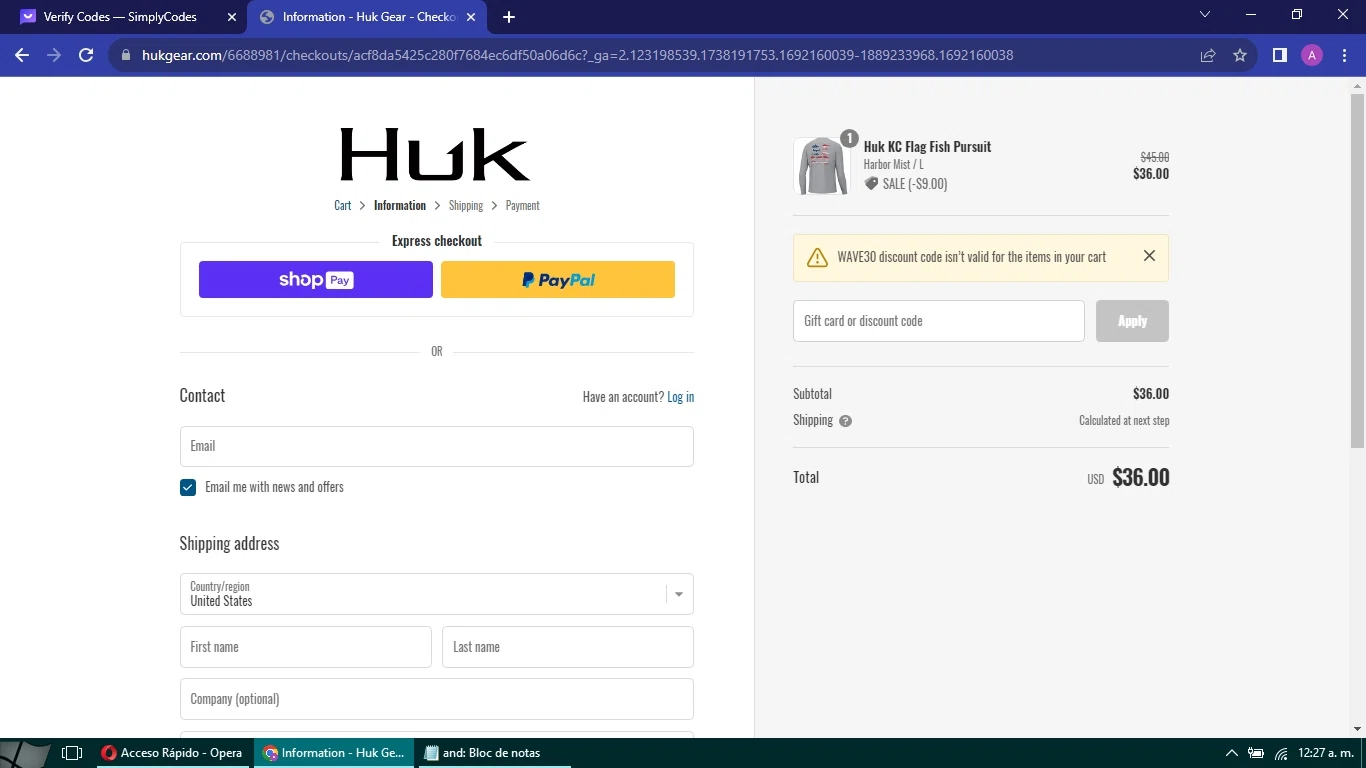
Task: Focus the Company (optional) field
Action: (x=437, y=699)
